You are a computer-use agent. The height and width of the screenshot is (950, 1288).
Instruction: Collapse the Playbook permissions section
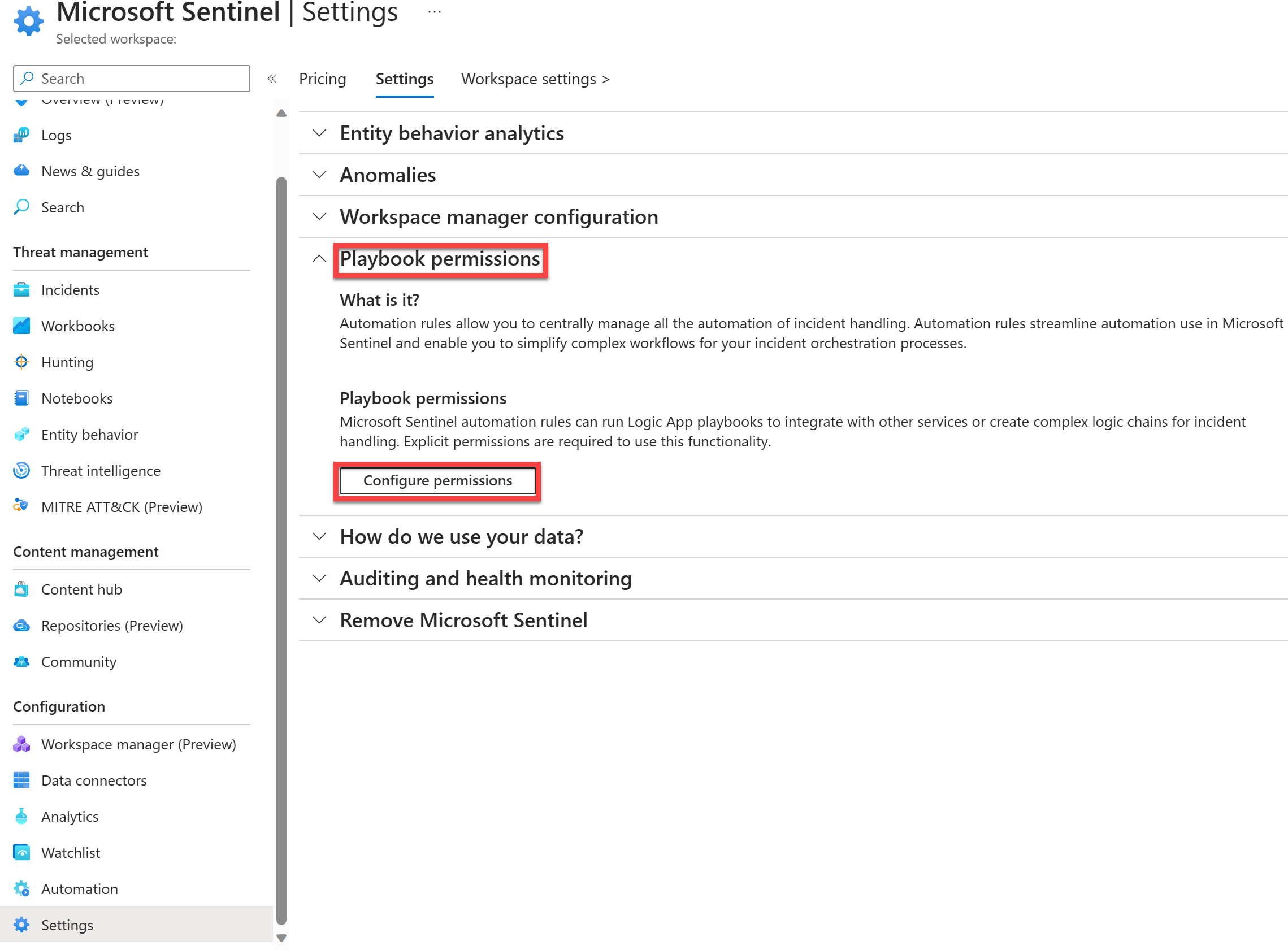click(318, 258)
